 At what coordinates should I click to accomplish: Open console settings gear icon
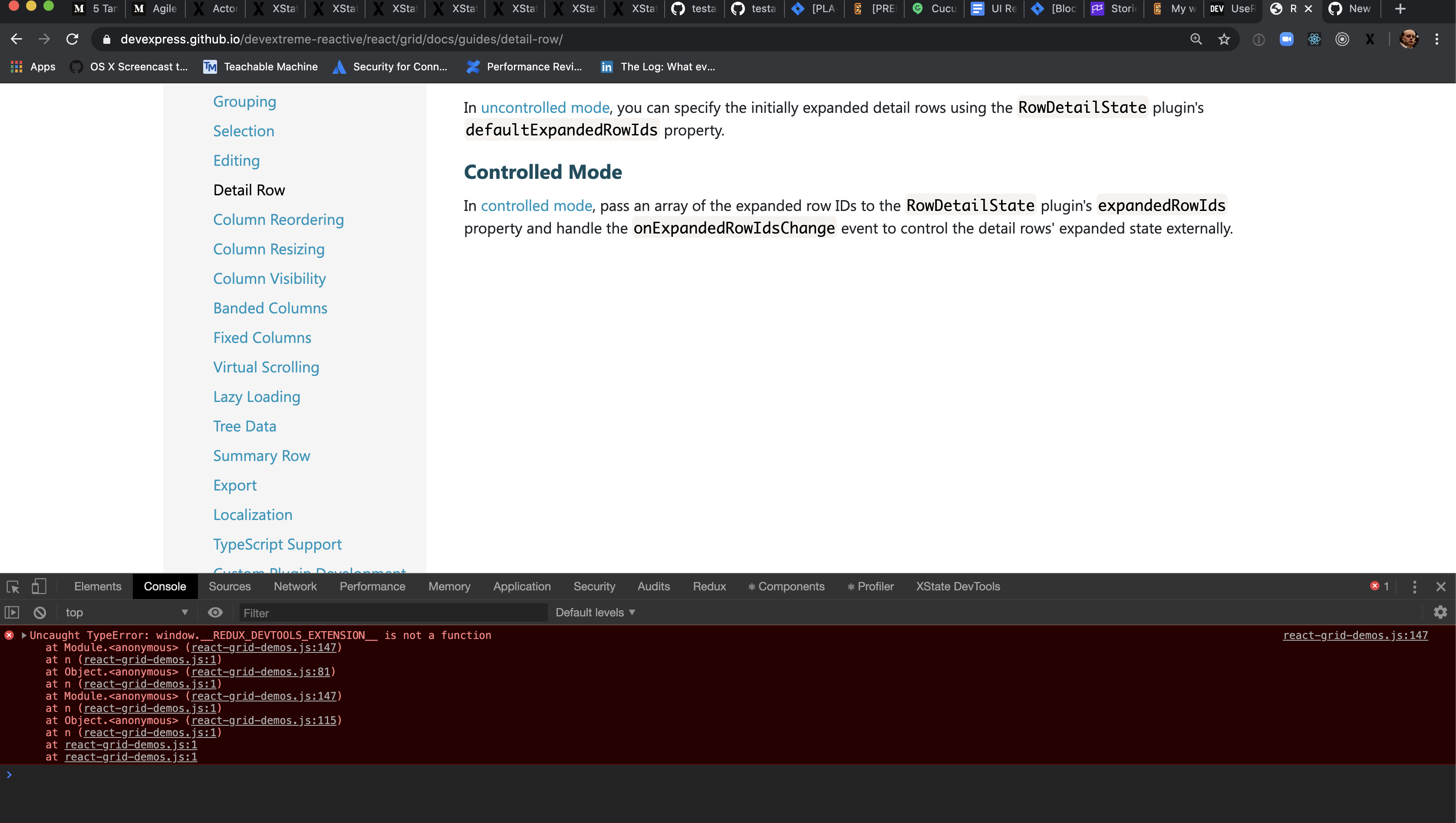(1440, 612)
